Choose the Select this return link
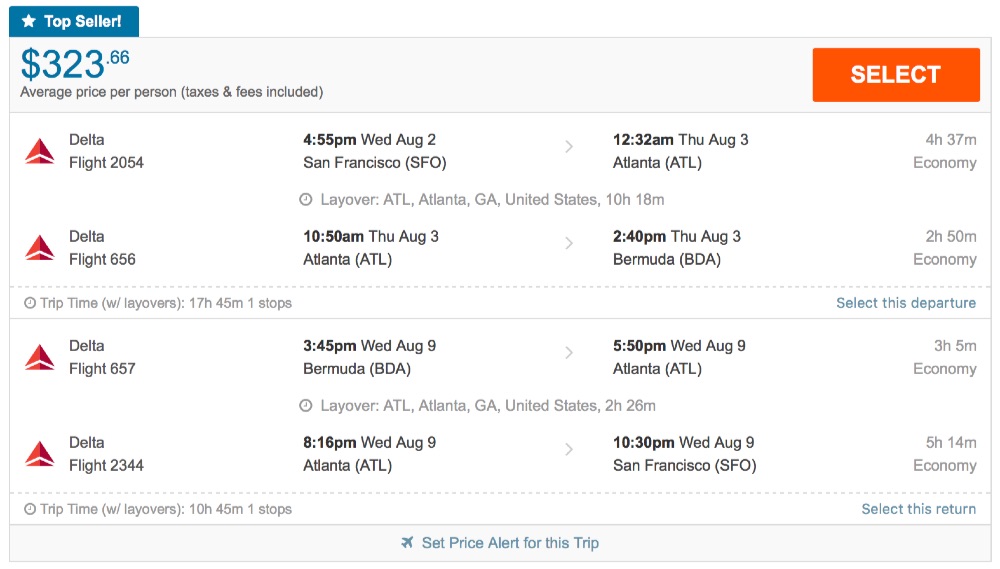Image resolution: width=1000 pixels, height=569 pixels. pyautogui.click(x=918, y=509)
